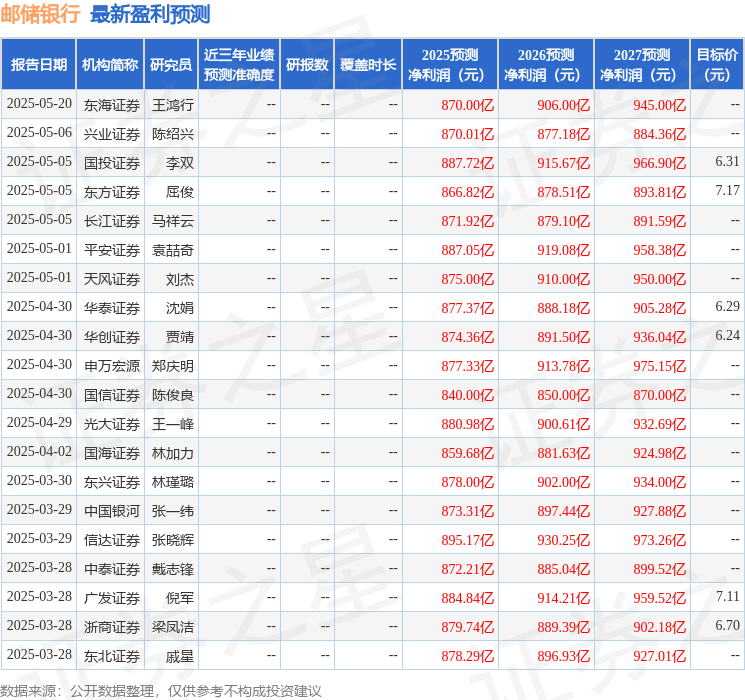Select 广发证券 target price 7.11

(x=727, y=596)
